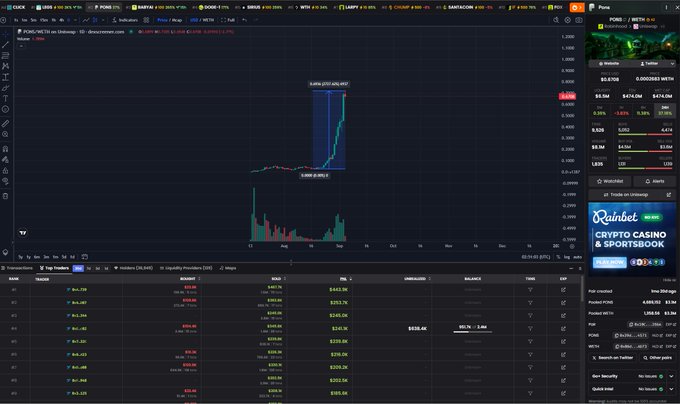Enter Full screen chart mode

(x=228, y=20)
